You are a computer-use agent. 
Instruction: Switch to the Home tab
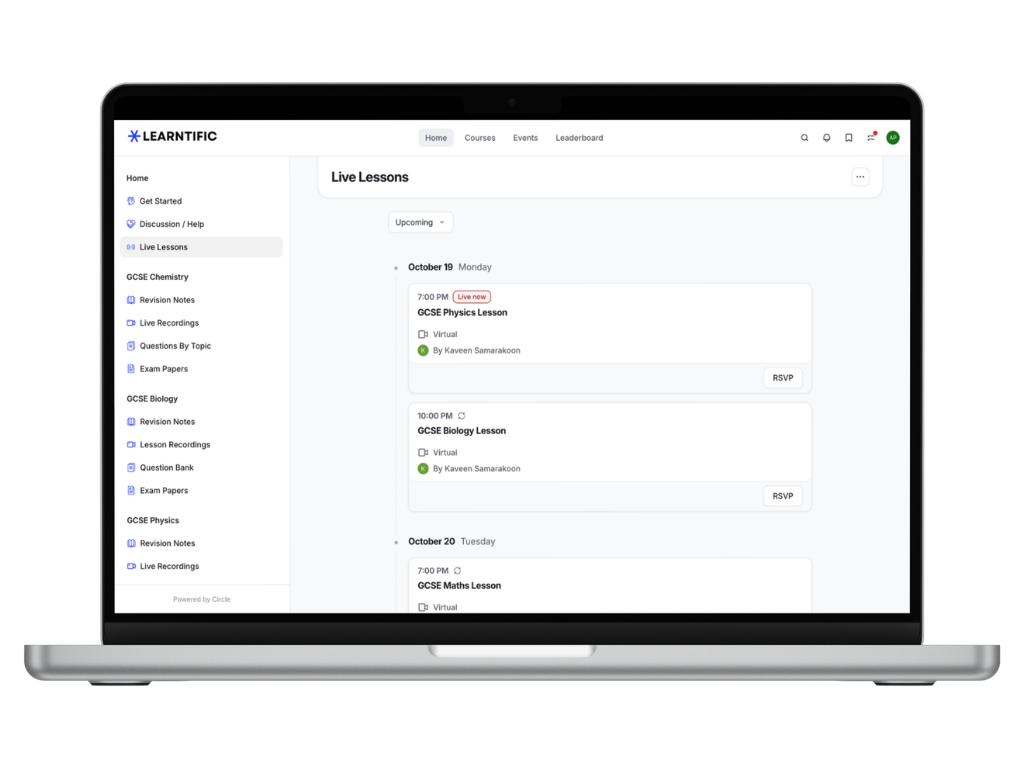click(x=436, y=138)
